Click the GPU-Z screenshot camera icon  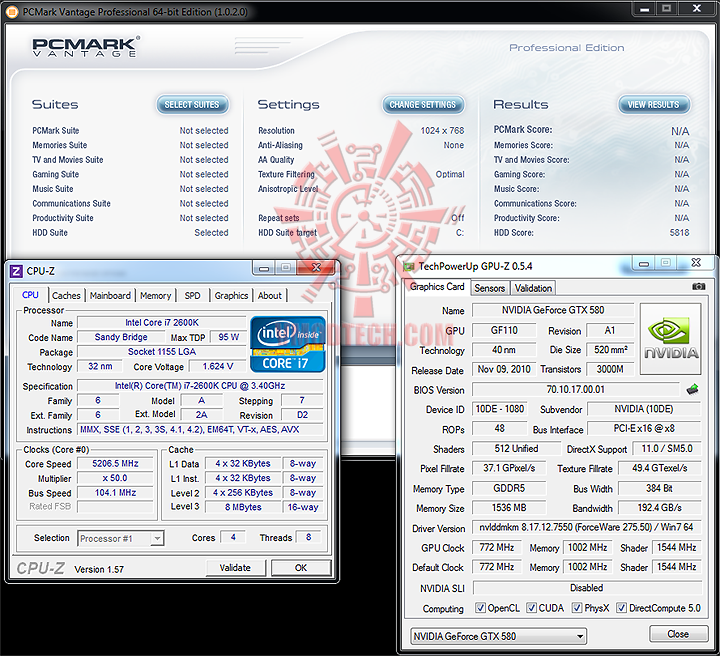point(698,286)
